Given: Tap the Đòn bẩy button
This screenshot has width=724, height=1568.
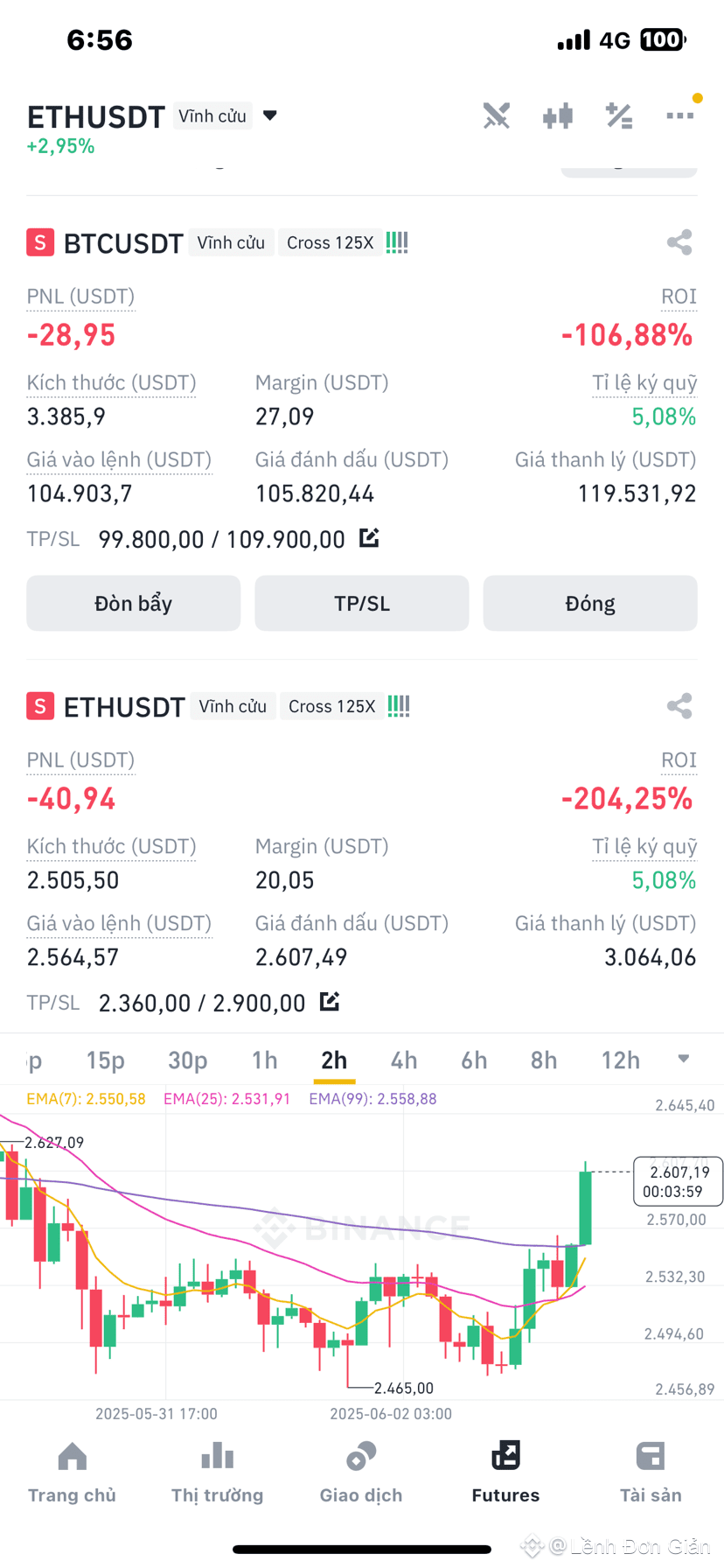Looking at the screenshot, I should coord(133,603).
